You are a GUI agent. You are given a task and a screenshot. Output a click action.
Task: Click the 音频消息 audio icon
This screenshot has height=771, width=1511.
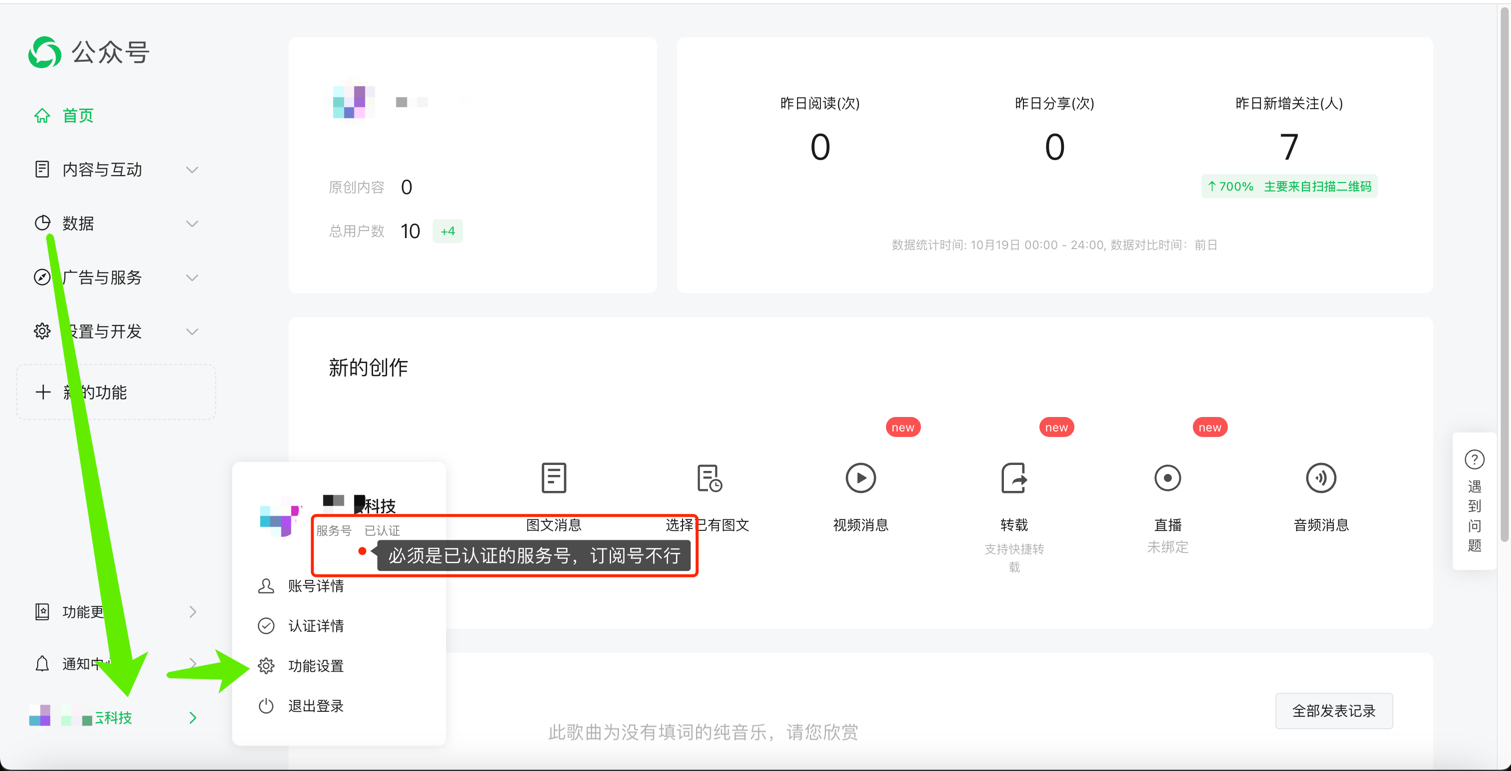pyautogui.click(x=1320, y=478)
